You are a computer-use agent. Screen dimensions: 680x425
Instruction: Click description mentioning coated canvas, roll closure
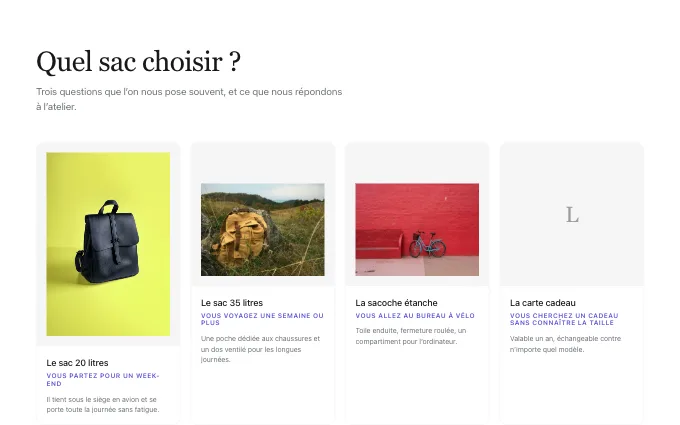click(411, 336)
